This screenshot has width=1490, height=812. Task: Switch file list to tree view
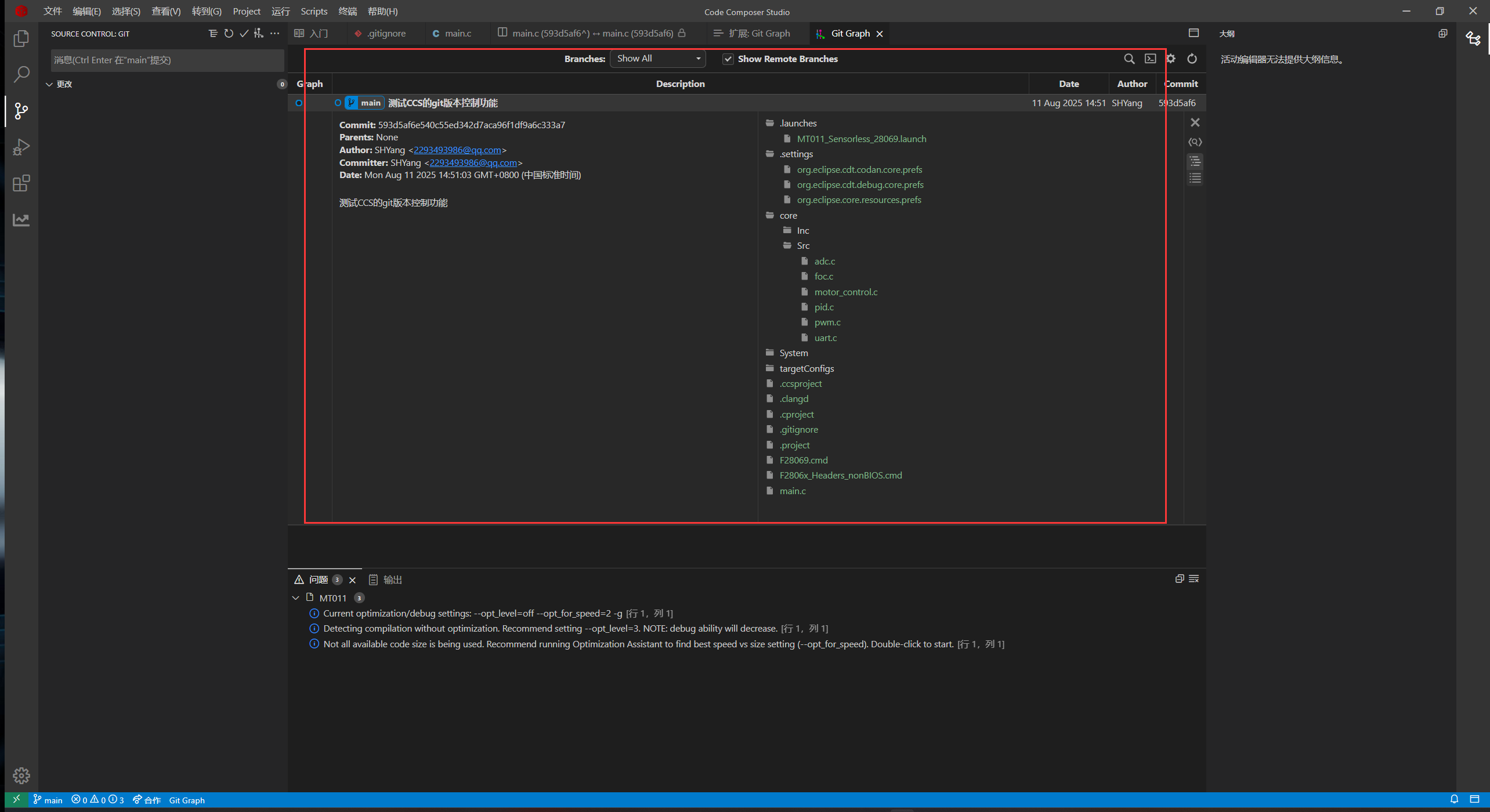click(1195, 161)
